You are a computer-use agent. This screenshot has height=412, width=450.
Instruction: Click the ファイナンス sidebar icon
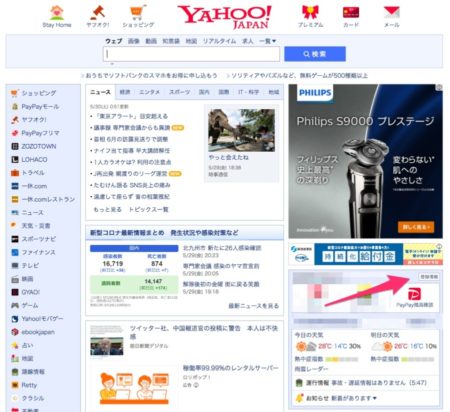[15, 252]
